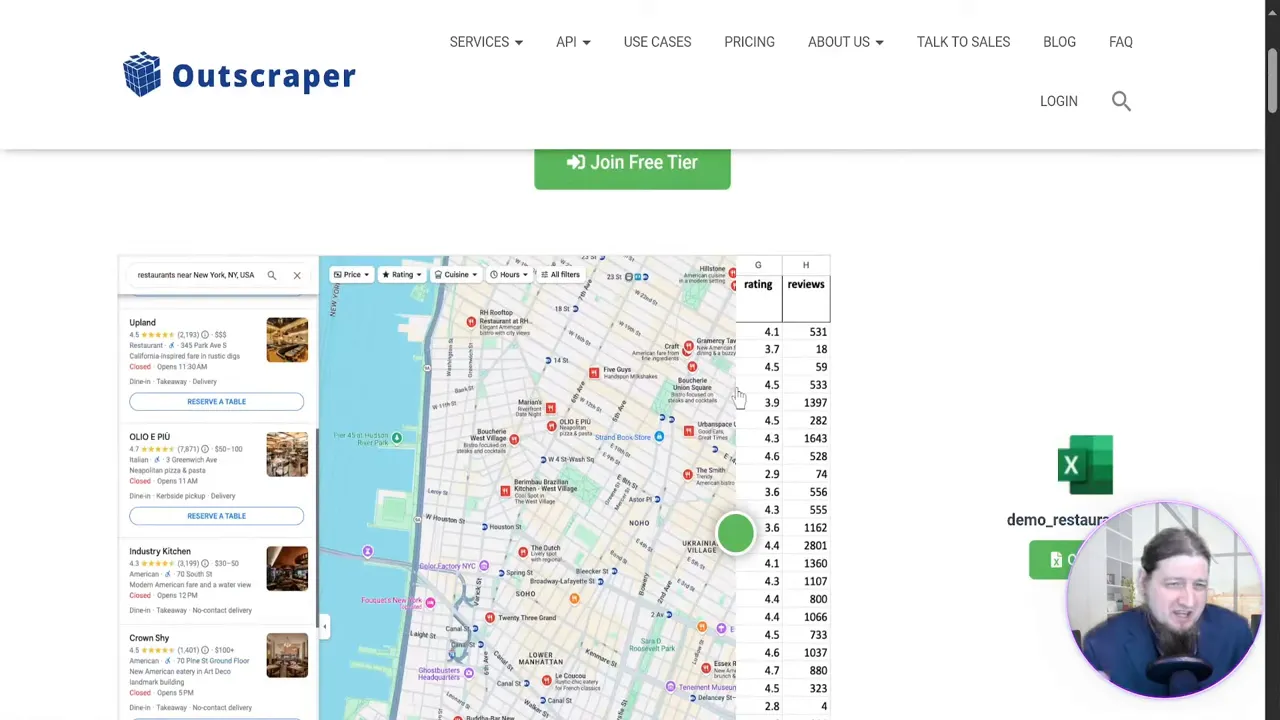Open the Hours filter dropdown

pyautogui.click(x=509, y=275)
